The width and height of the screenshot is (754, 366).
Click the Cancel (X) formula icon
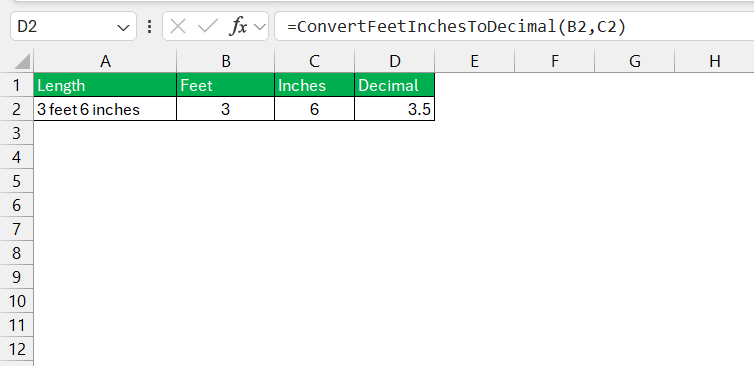pyautogui.click(x=178, y=26)
